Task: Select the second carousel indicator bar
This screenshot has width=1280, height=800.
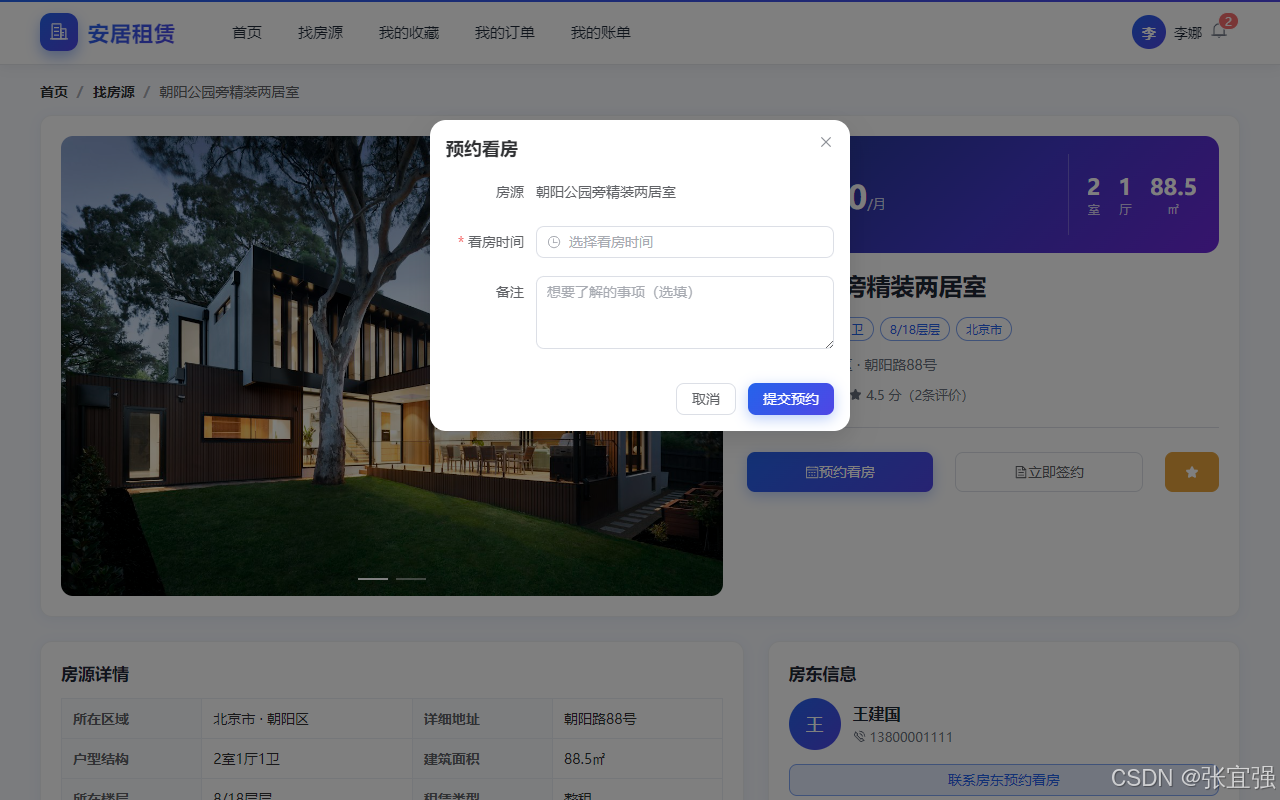Action: tap(411, 579)
